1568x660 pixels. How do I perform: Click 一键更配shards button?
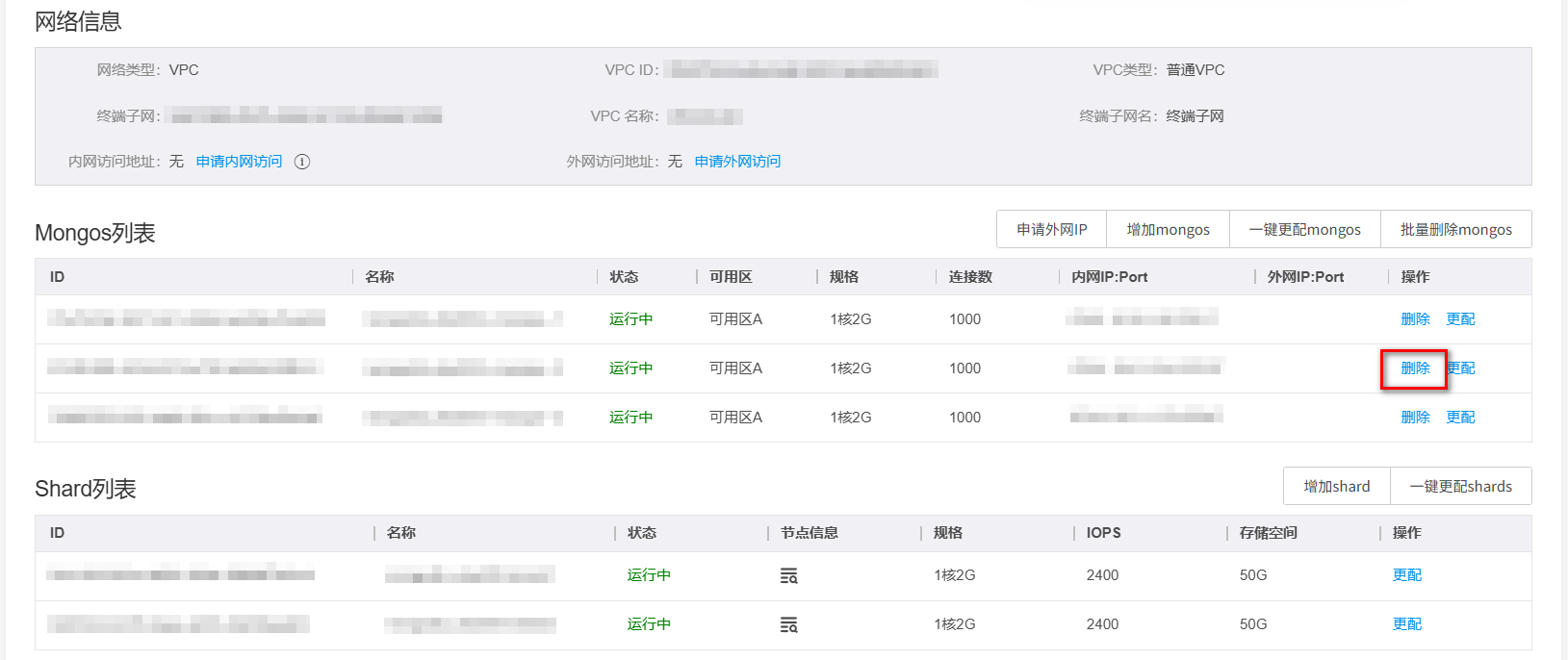pos(1460,487)
